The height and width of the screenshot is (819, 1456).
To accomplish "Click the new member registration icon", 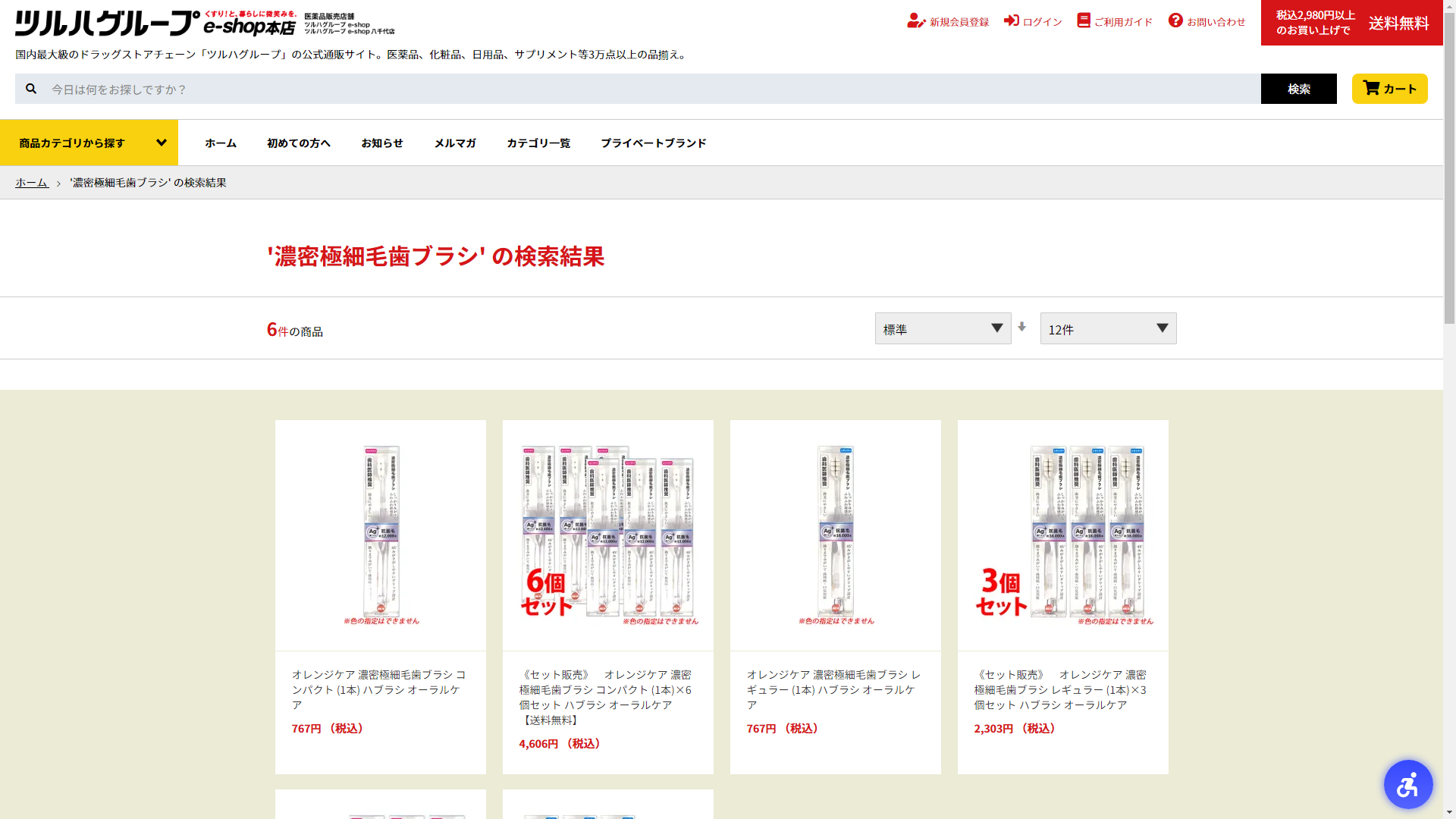I will (916, 21).
